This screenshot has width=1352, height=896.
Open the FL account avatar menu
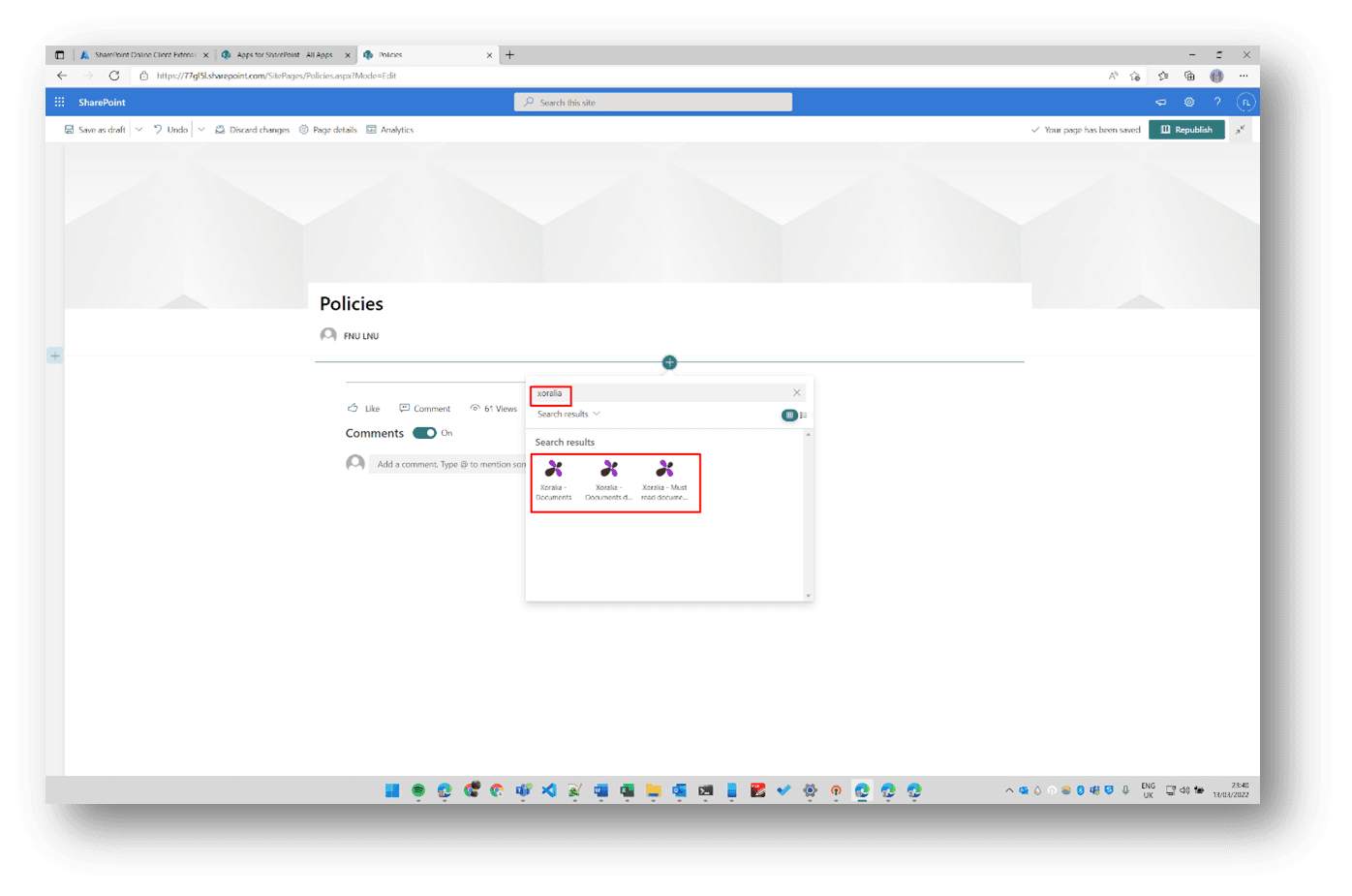coord(1245,102)
